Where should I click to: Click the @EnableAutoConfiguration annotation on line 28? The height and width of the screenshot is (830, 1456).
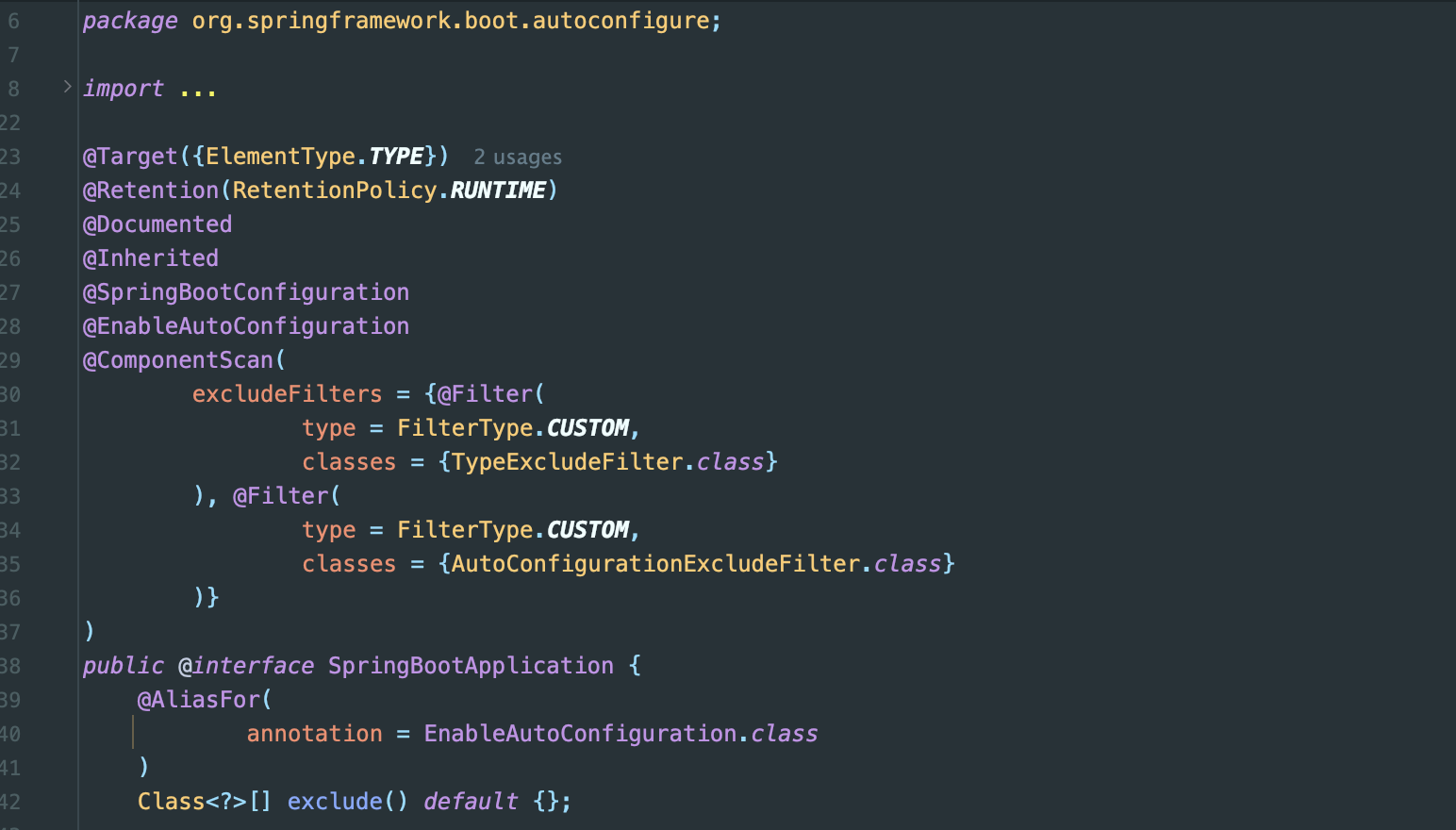click(x=246, y=326)
